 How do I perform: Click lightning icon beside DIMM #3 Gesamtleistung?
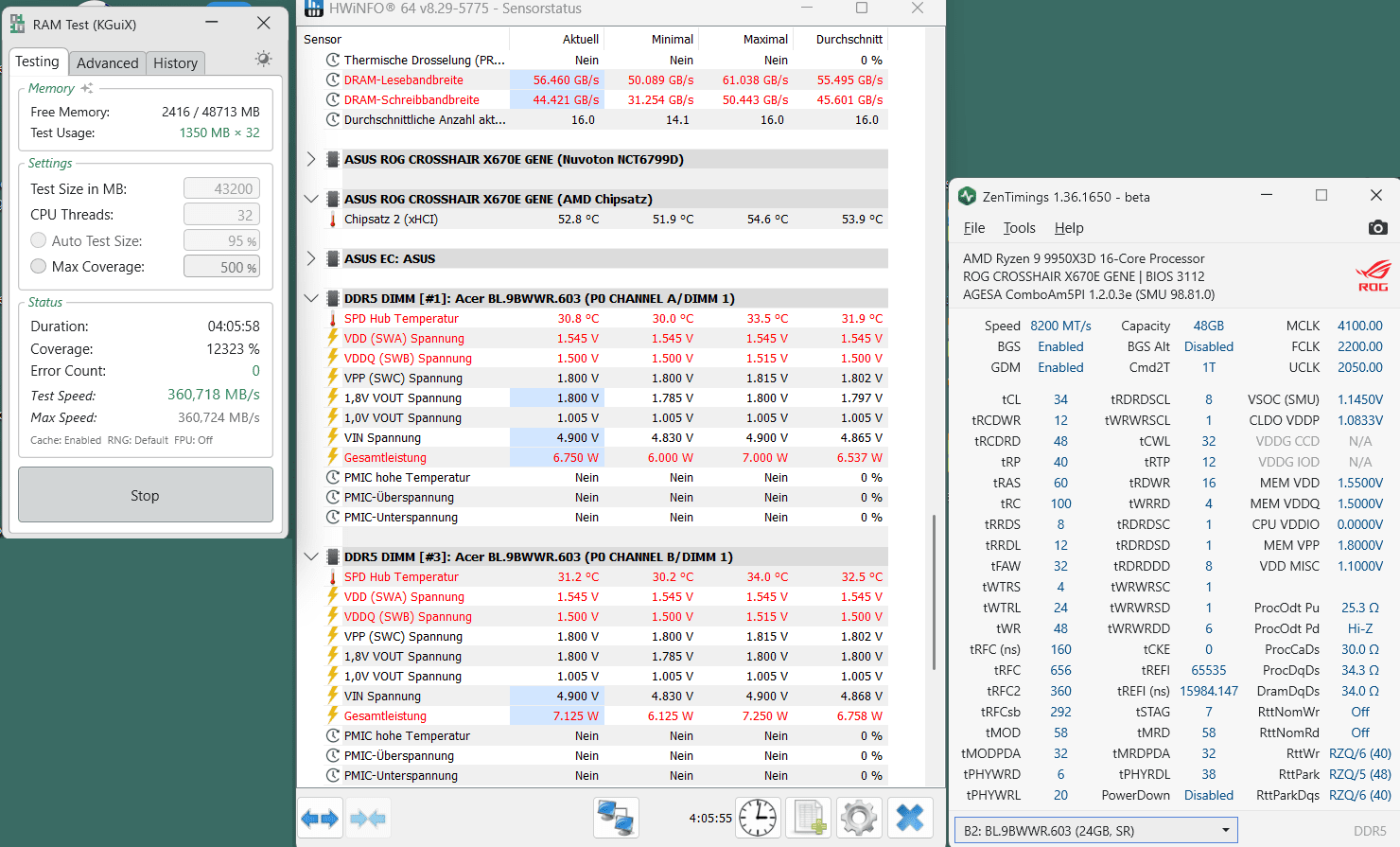(x=333, y=715)
